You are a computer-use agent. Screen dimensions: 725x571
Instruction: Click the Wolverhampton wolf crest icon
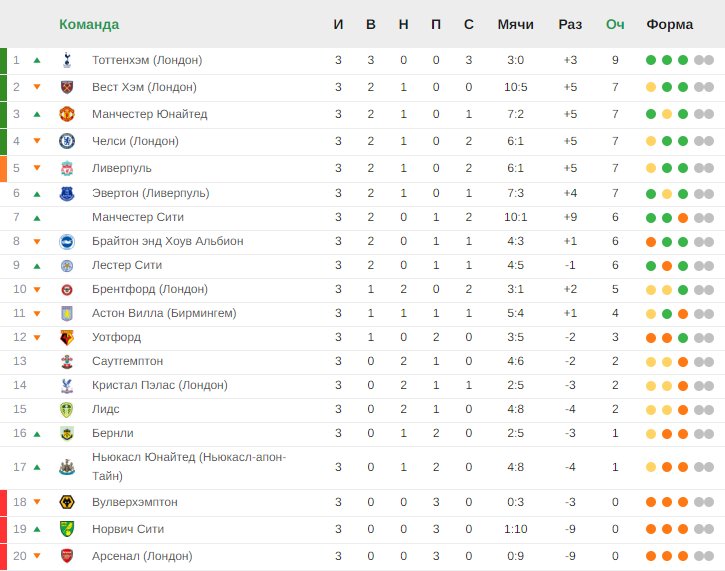[67, 502]
